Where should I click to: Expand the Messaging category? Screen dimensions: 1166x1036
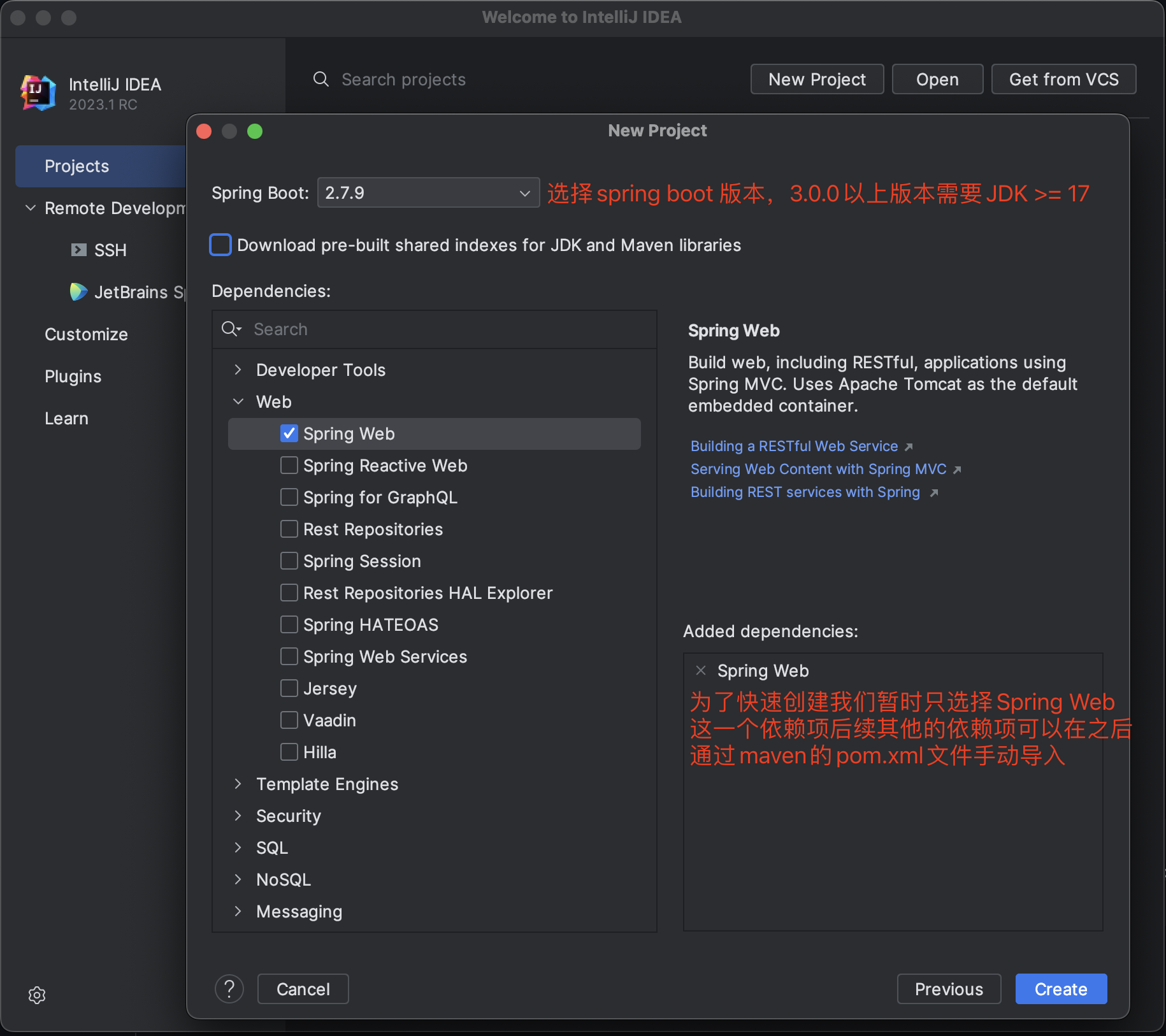point(238,911)
